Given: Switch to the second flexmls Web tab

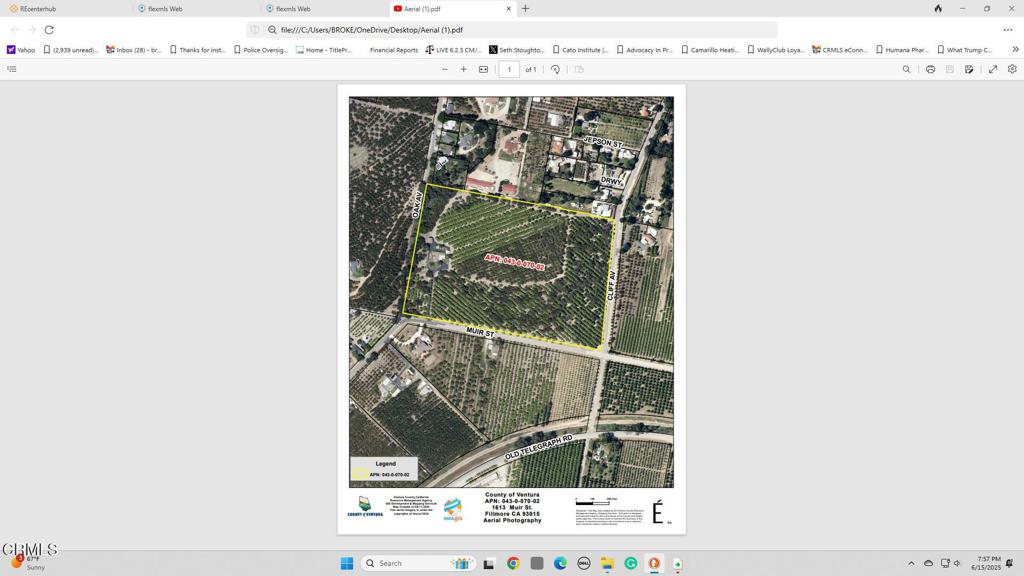Looking at the screenshot, I should (289, 8).
